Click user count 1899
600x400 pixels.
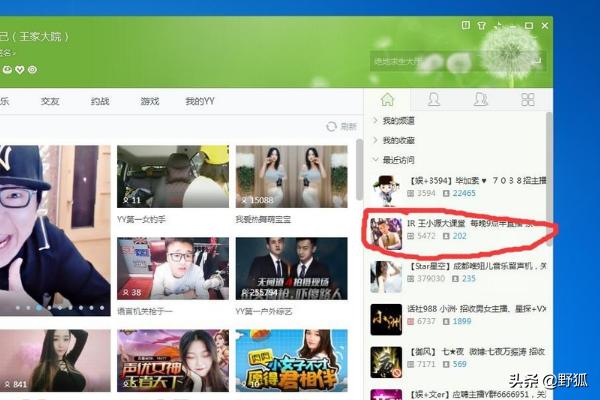tap(462, 322)
